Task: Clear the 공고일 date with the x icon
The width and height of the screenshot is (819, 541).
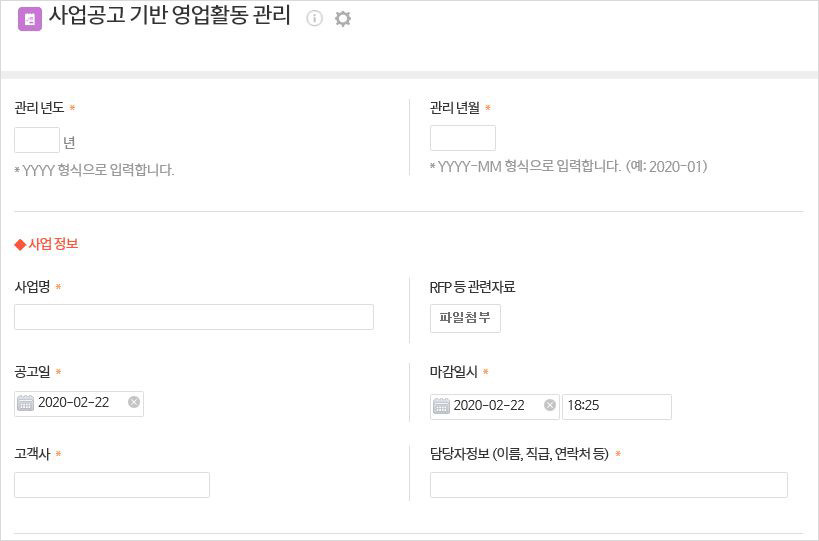Action: point(134,402)
